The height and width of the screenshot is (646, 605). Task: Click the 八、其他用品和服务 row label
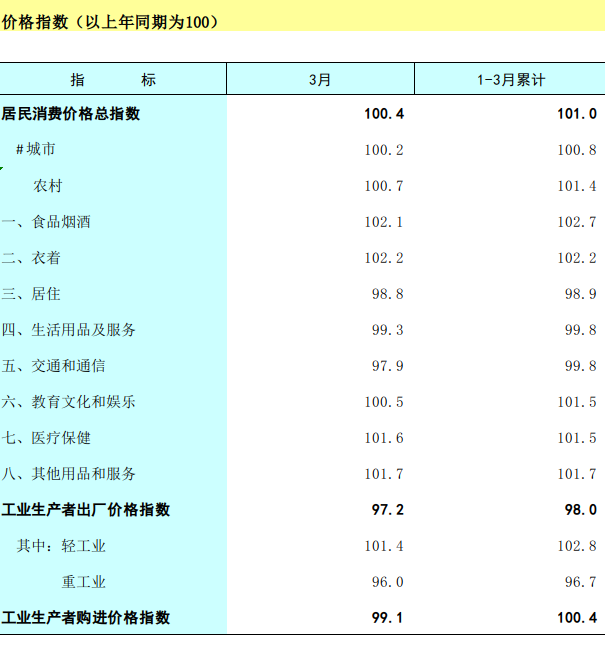69,474
